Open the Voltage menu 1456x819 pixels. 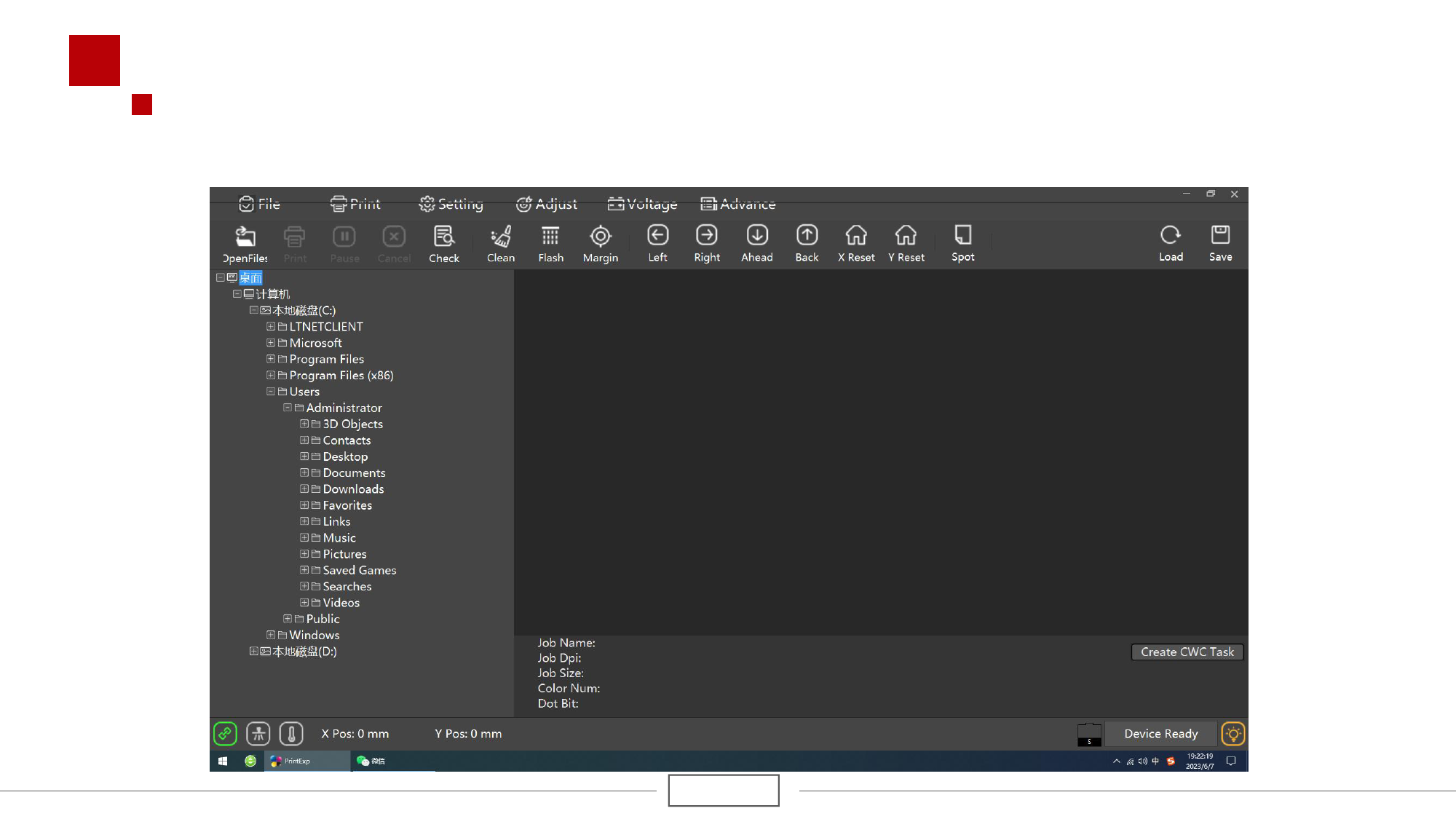click(642, 204)
